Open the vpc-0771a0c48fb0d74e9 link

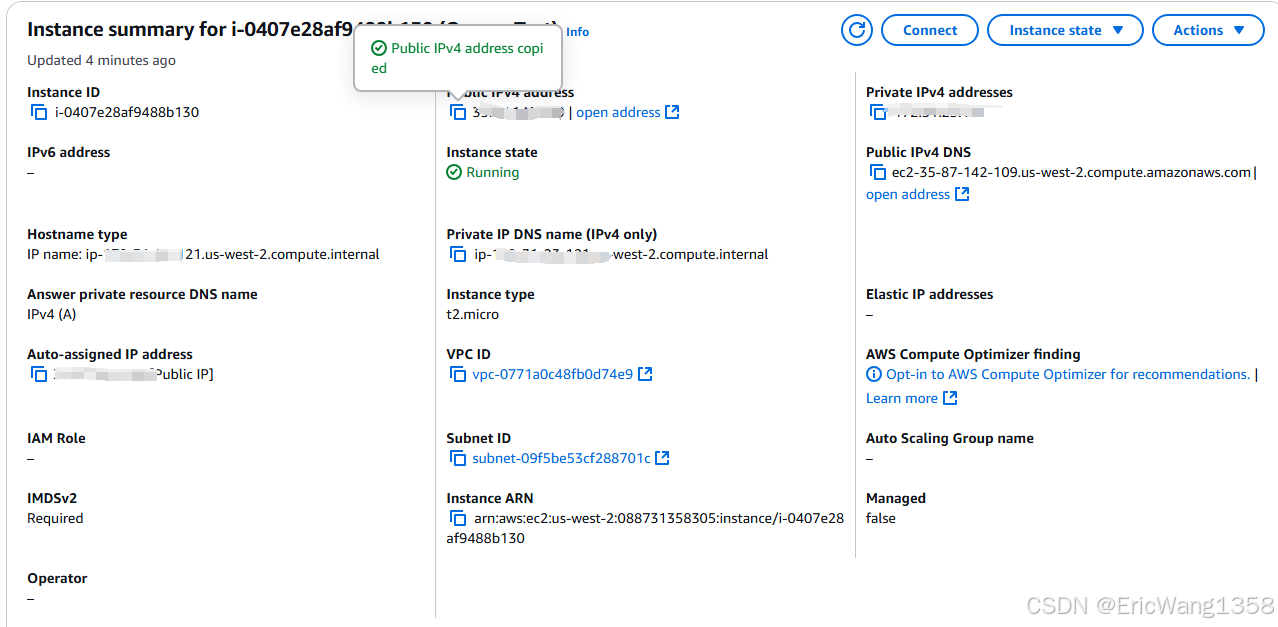point(553,374)
